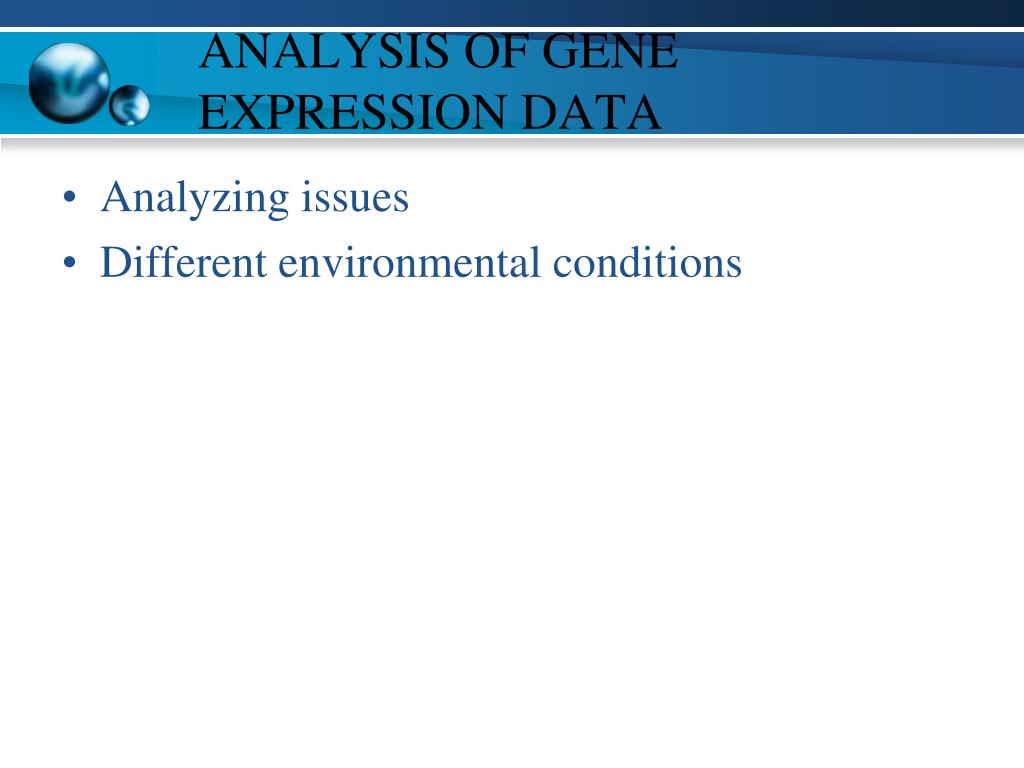Click the word 'environmental' in second bullet
Viewport: 1024px width, 768px height.
[409, 263]
